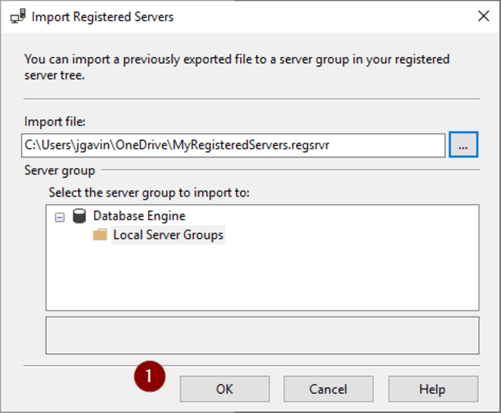
Task: Close the Import Registered Servers dialog
Action: pos(483,16)
